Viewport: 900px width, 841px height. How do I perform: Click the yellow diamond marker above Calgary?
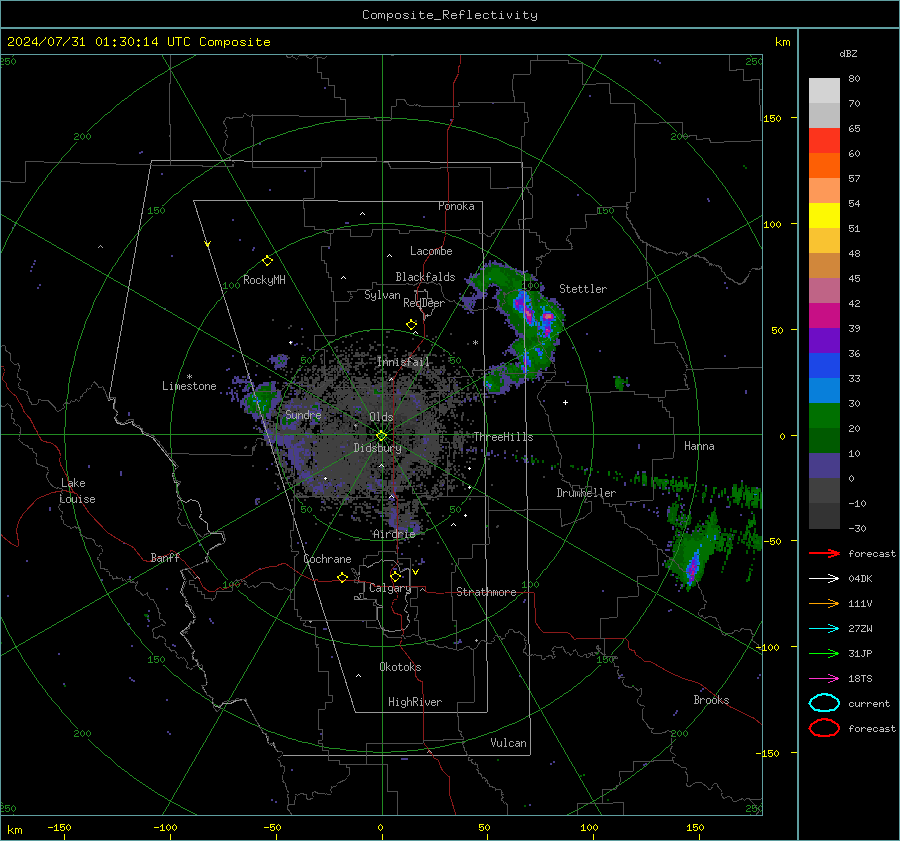(x=395, y=576)
